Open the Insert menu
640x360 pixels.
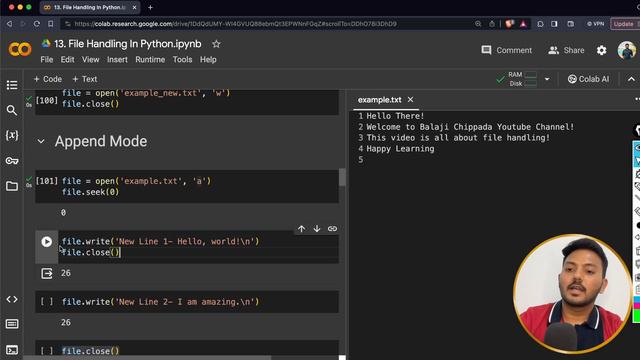117,60
